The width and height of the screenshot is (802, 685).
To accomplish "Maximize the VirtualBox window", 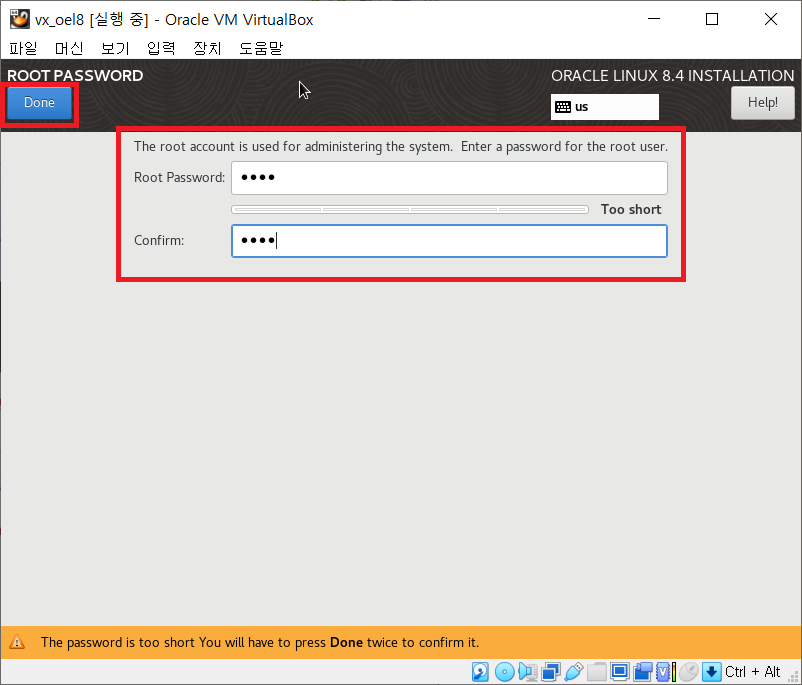I will tap(711, 19).
